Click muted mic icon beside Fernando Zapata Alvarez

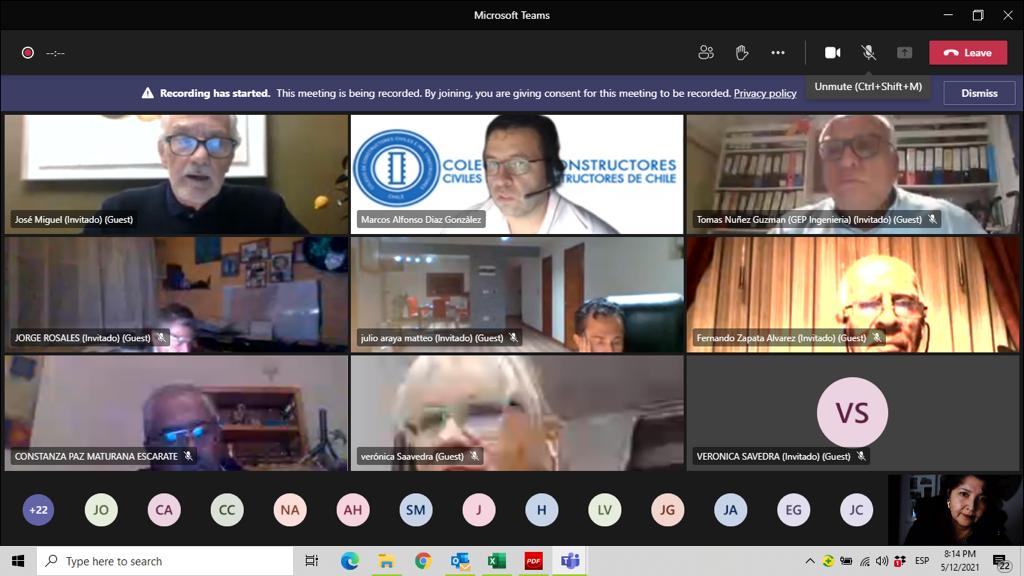tap(877, 338)
